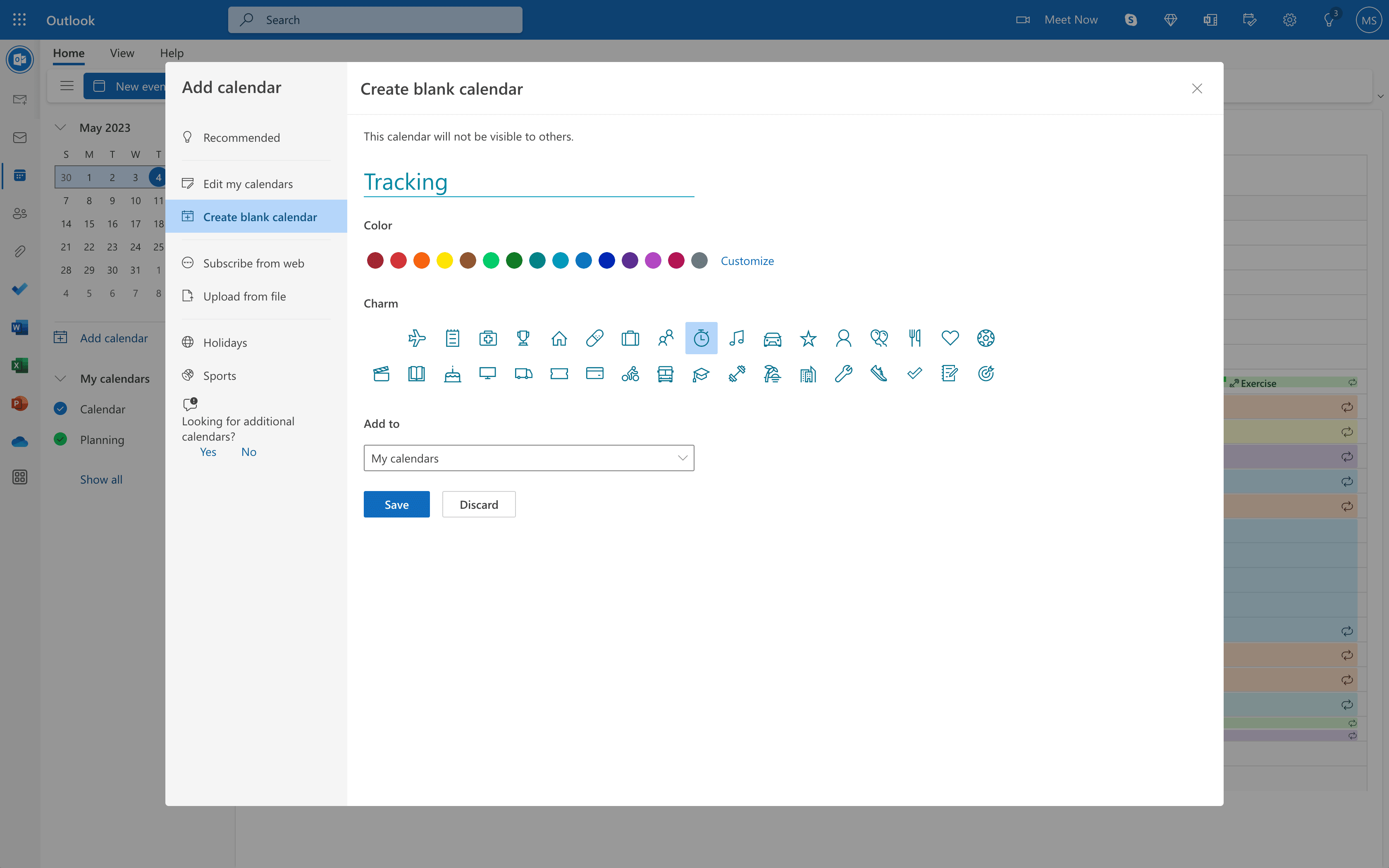Select the birthday cake charm icon
This screenshot has height=868, width=1389.
coord(453,373)
